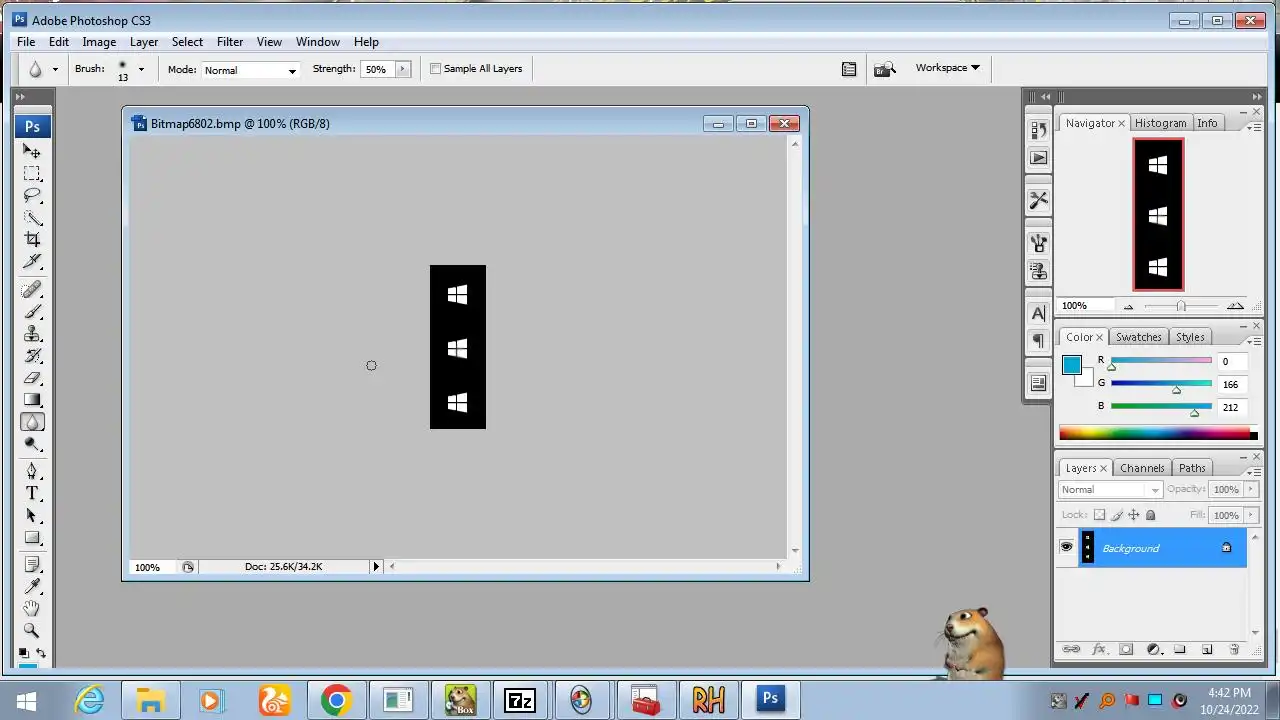The image size is (1280, 720).
Task: Open the Strength slider arrow
Action: pyautogui.click(x=403, y=69)
